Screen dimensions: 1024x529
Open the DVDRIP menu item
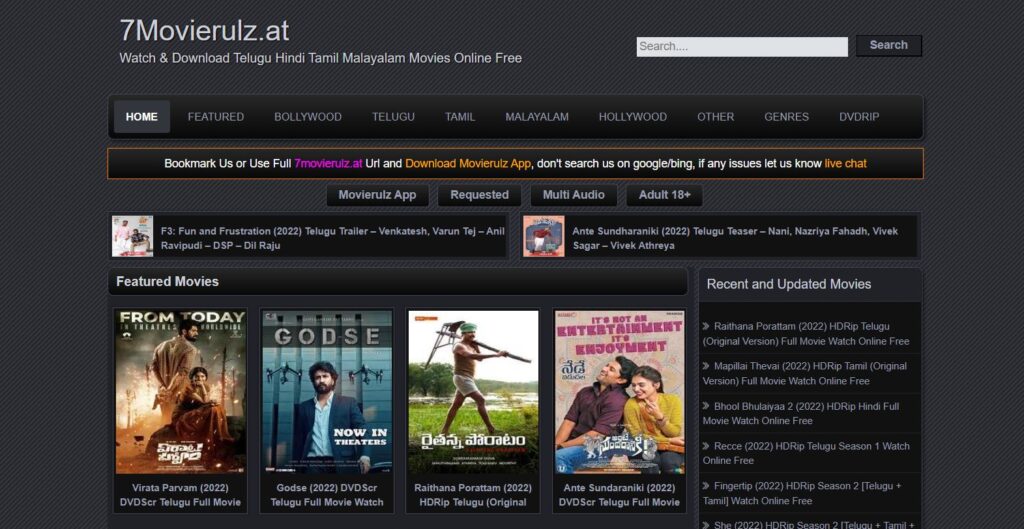click(859, 117)
